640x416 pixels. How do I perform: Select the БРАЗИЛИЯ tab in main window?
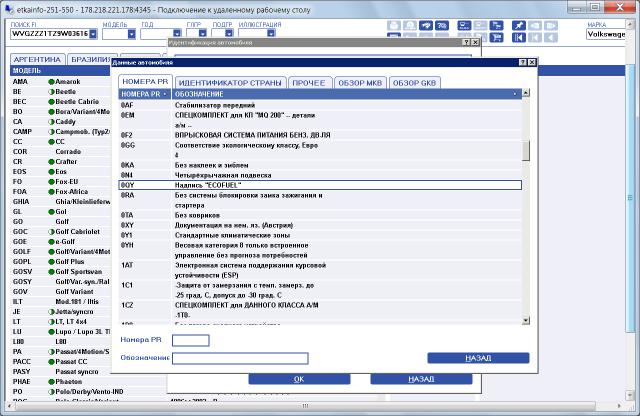coord(91,60)
